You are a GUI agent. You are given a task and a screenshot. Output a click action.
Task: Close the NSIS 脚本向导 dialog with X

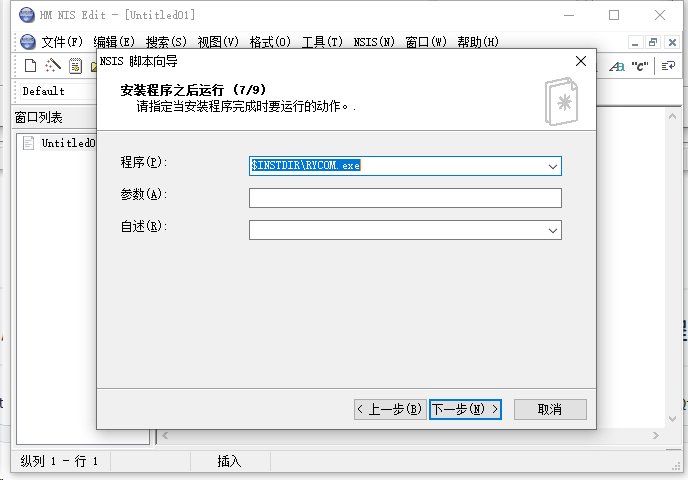pyautogui.click(x=580, y=61)
